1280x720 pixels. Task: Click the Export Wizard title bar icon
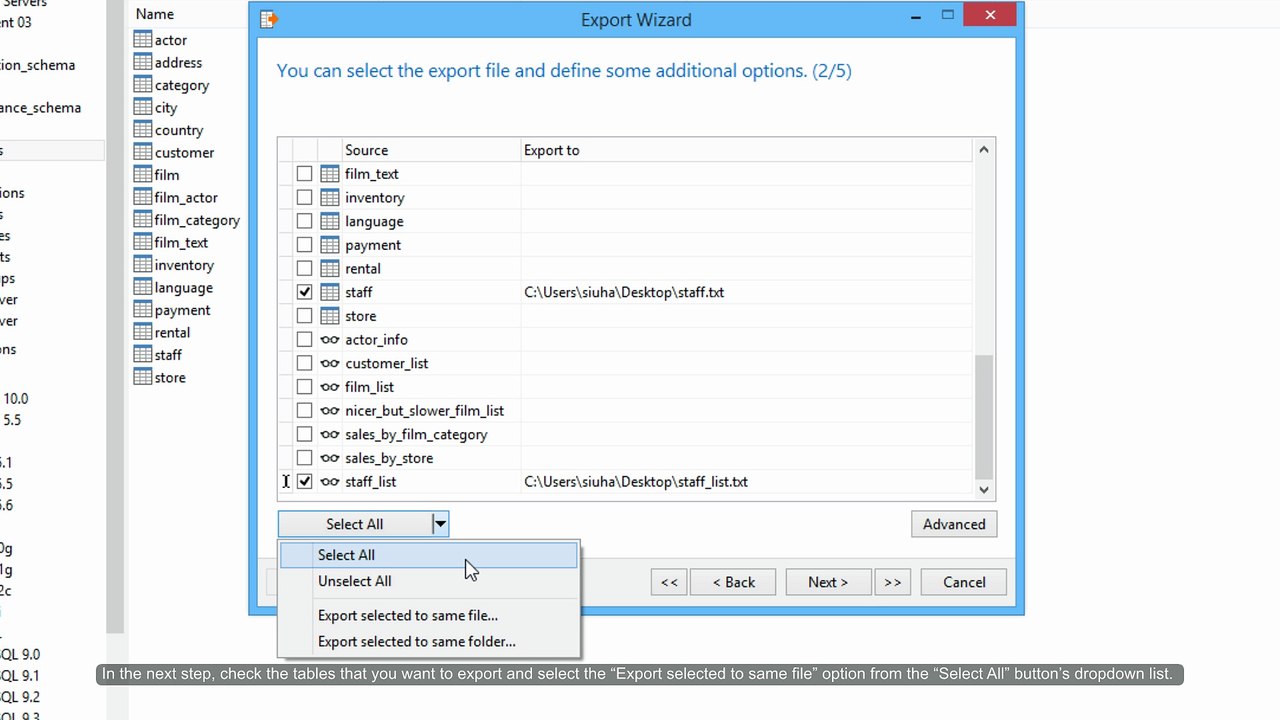269,19
